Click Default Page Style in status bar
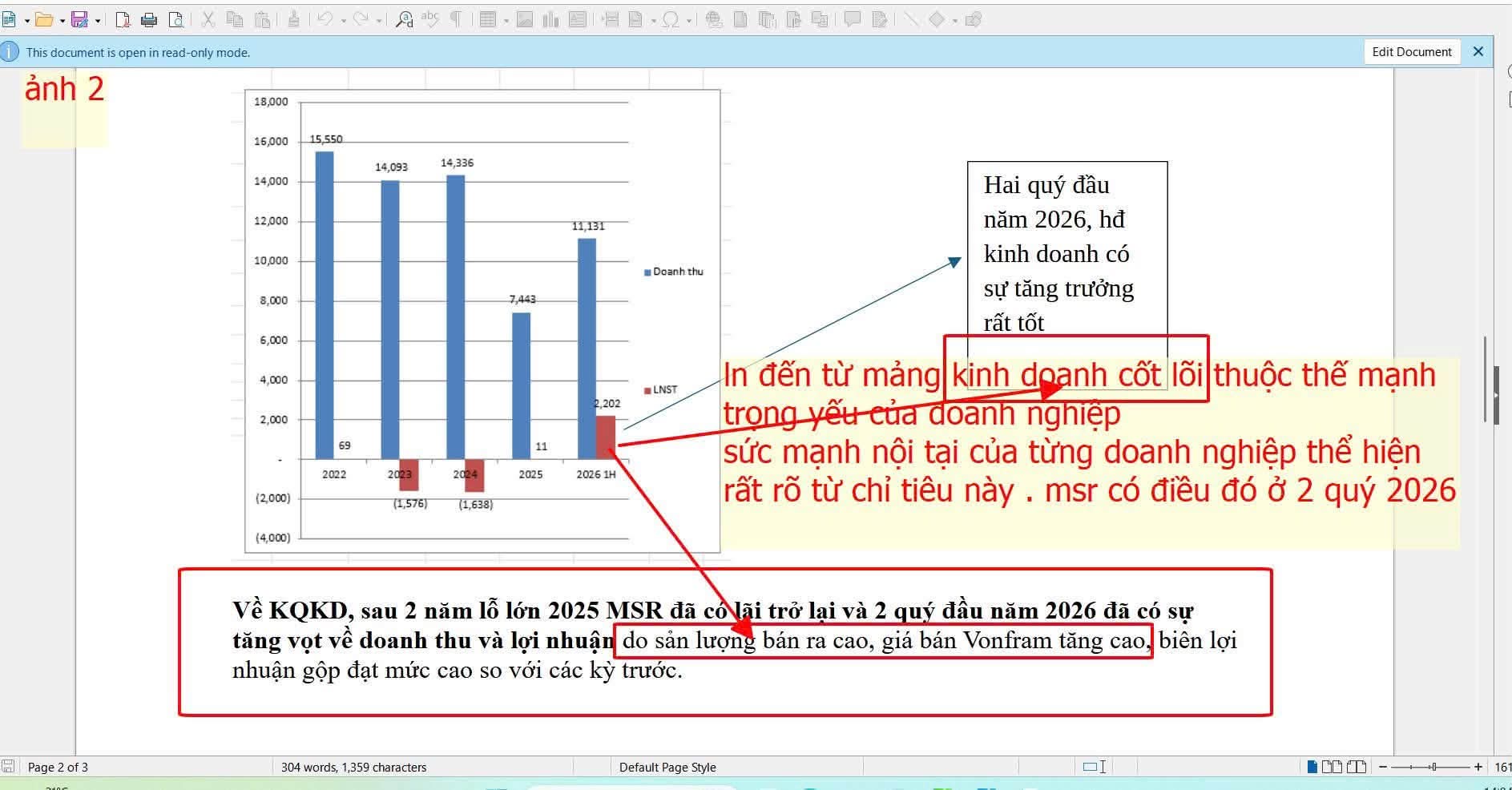Viewport: 1512px width, 790px height. (667, 767)
